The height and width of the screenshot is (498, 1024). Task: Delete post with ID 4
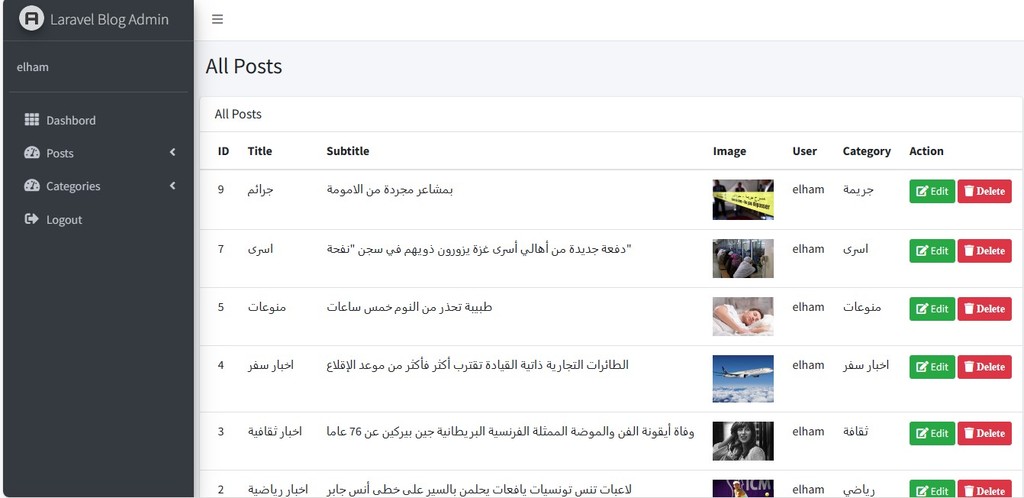point(984,367)
